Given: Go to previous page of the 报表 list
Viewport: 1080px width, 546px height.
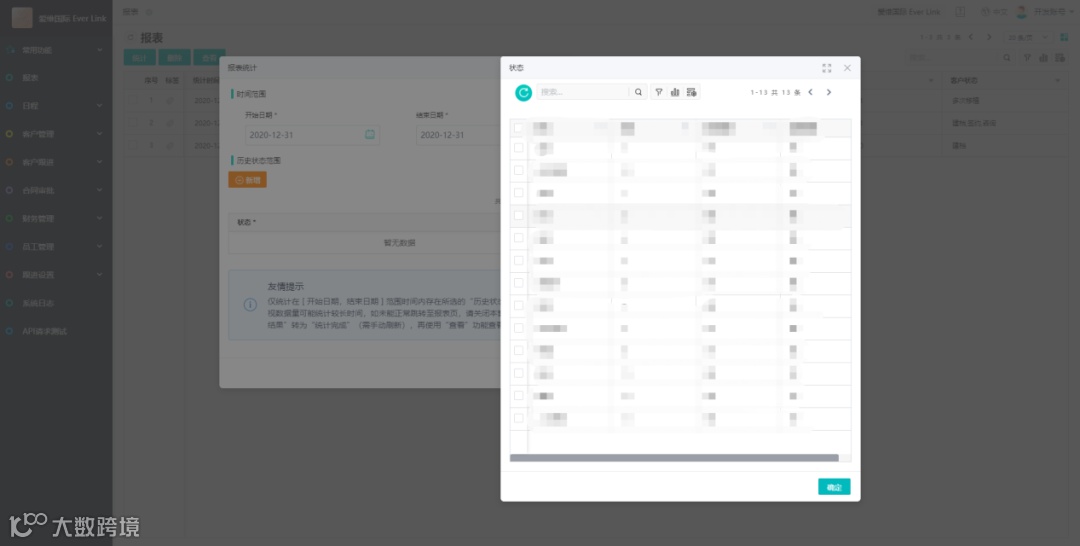Looking at the screenshot, I should click(x=970, y=37).
